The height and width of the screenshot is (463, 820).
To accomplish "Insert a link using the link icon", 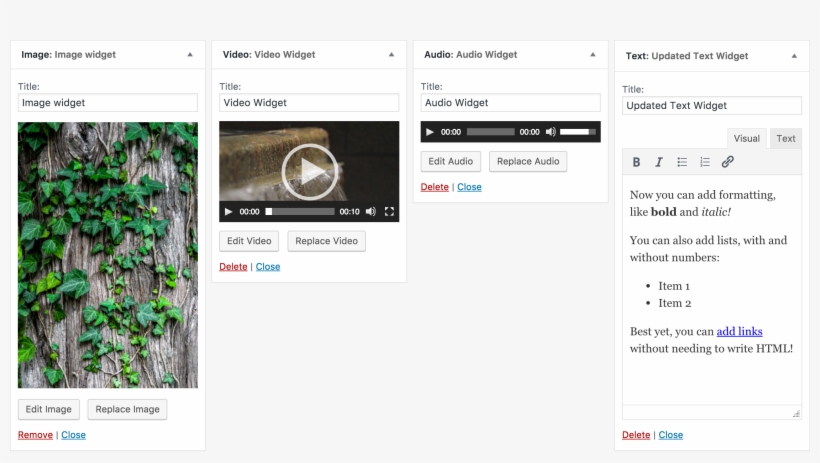I will tap(728, 162).
